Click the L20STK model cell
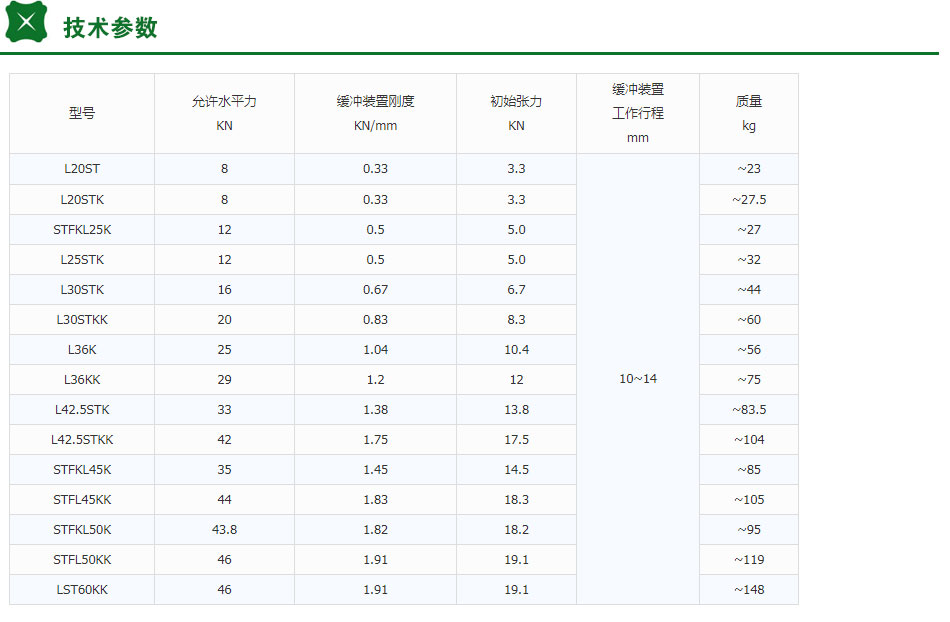 pyautogui.click(x=82, y=200)
